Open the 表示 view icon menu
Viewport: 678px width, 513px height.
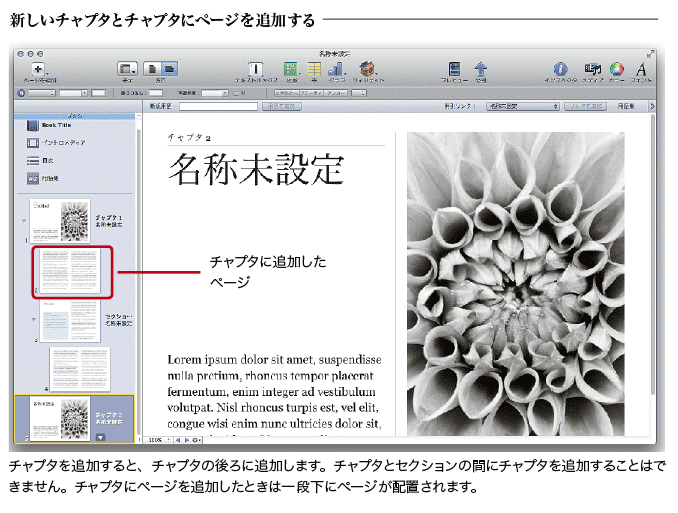click(127, 69)
